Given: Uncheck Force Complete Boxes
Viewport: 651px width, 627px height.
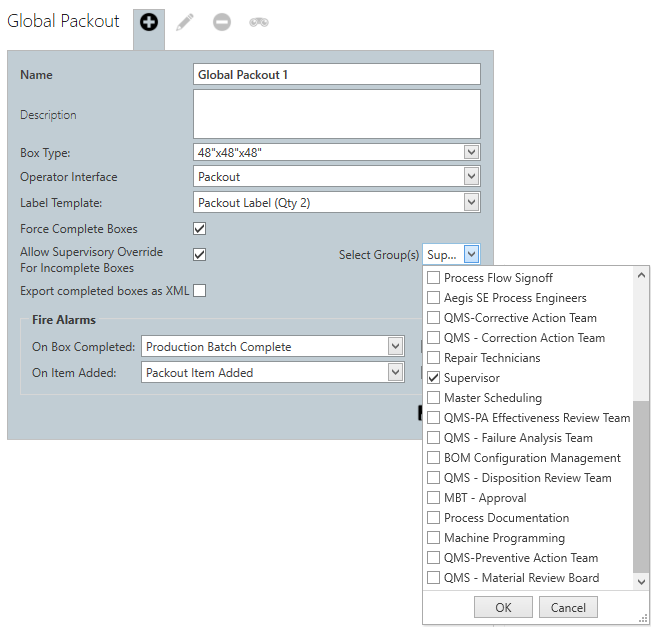Looking at the screenshot, I should tap(200, 229).
